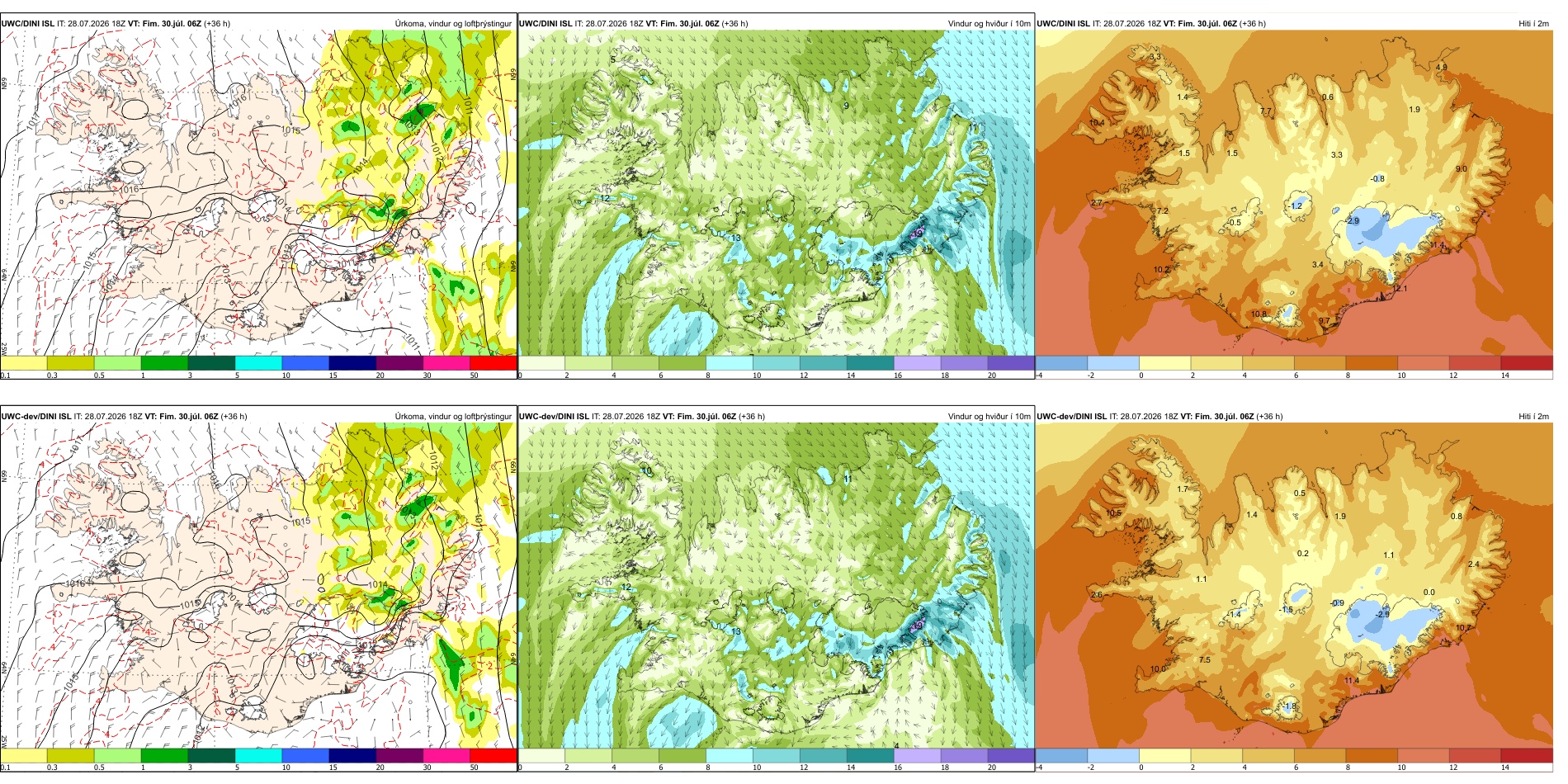Open the bottom UWC-dev precipitation and pressure map
The width and height of the screenshot is (1568, 784).
(x=258, y=586)
